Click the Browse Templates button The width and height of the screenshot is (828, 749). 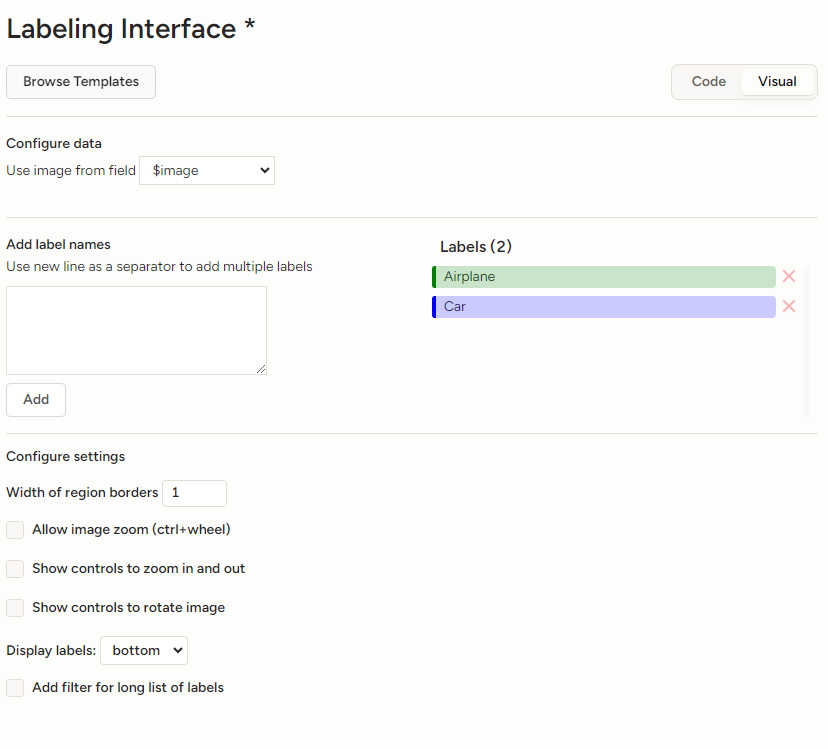pyautogui.click(x=81, y=82)
